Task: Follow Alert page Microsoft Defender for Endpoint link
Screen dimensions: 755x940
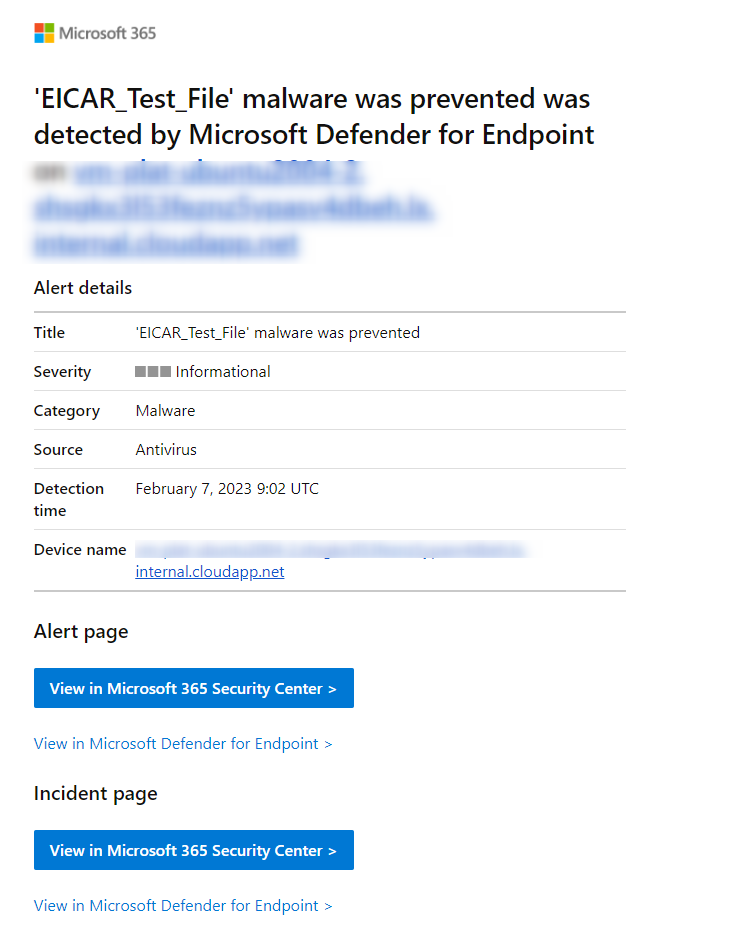Action: point(183,743)
